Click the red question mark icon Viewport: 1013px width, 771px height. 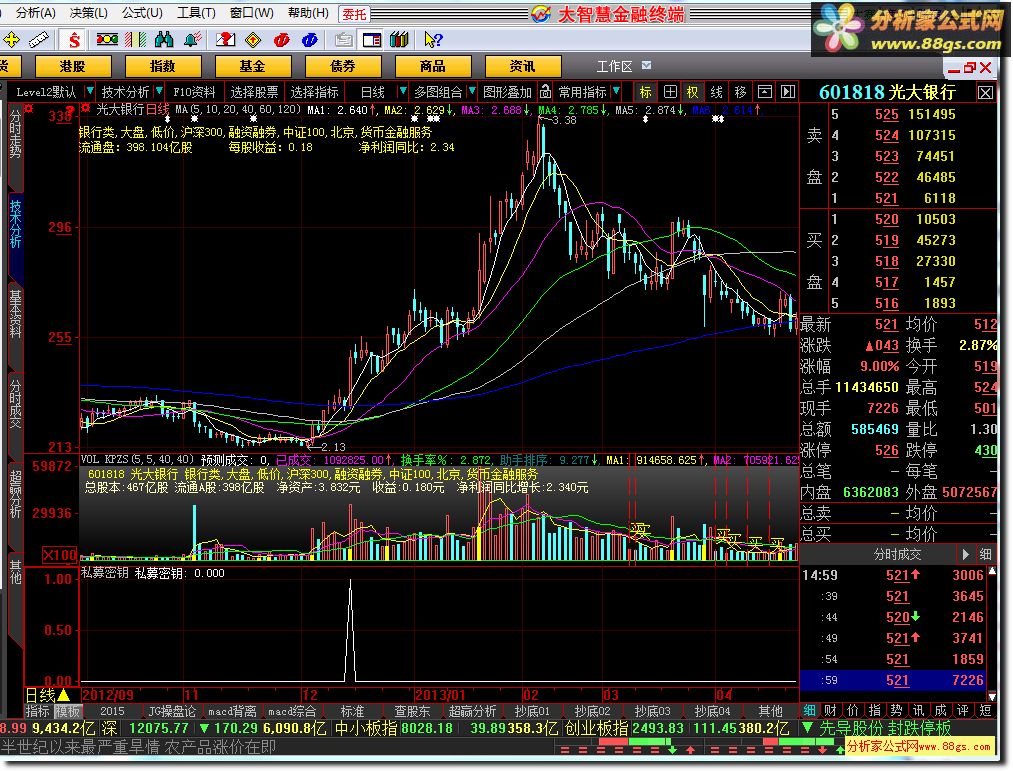click(x=225, y=40)
